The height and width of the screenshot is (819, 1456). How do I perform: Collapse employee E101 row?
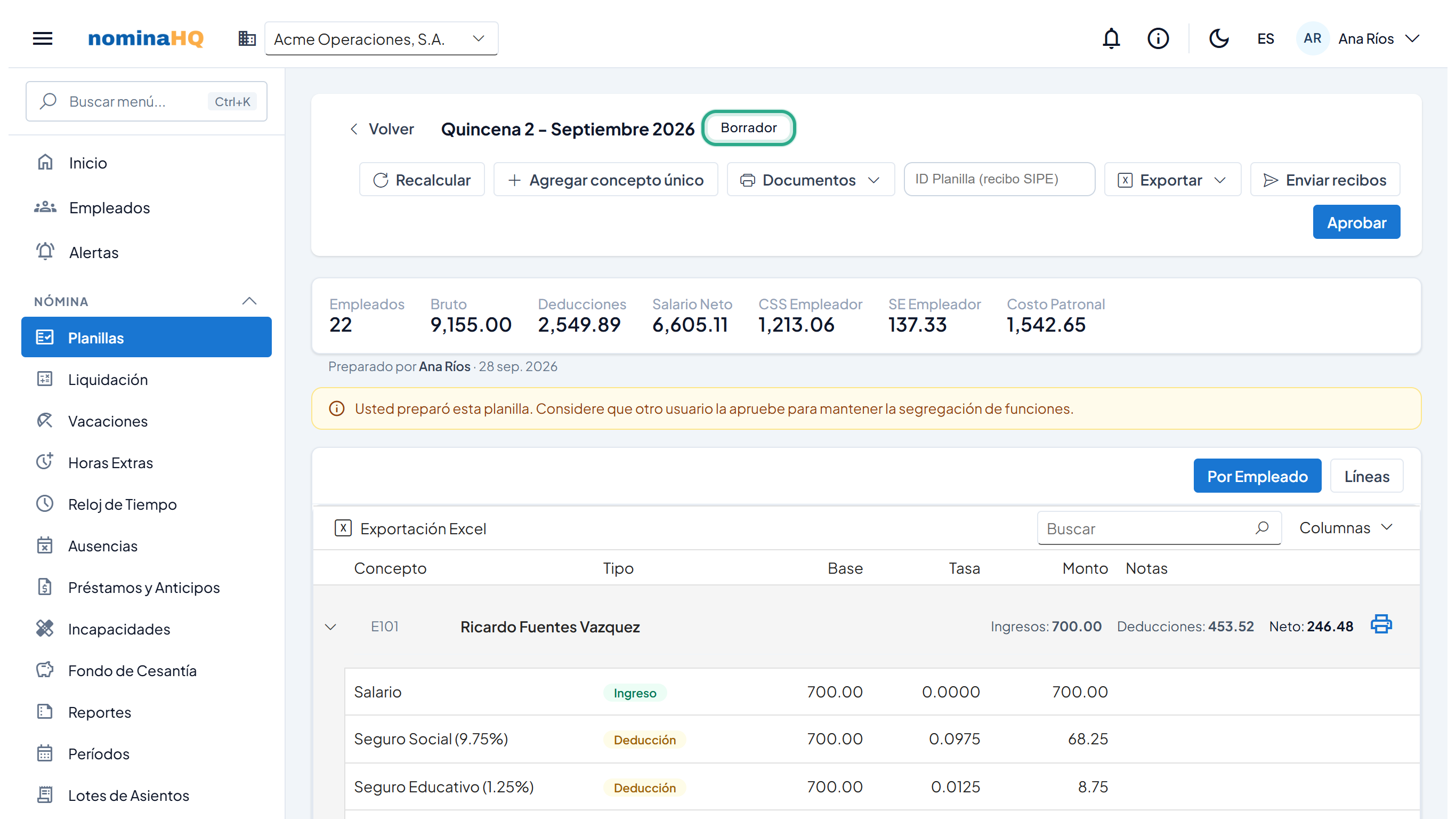click(x=330, y=627)
